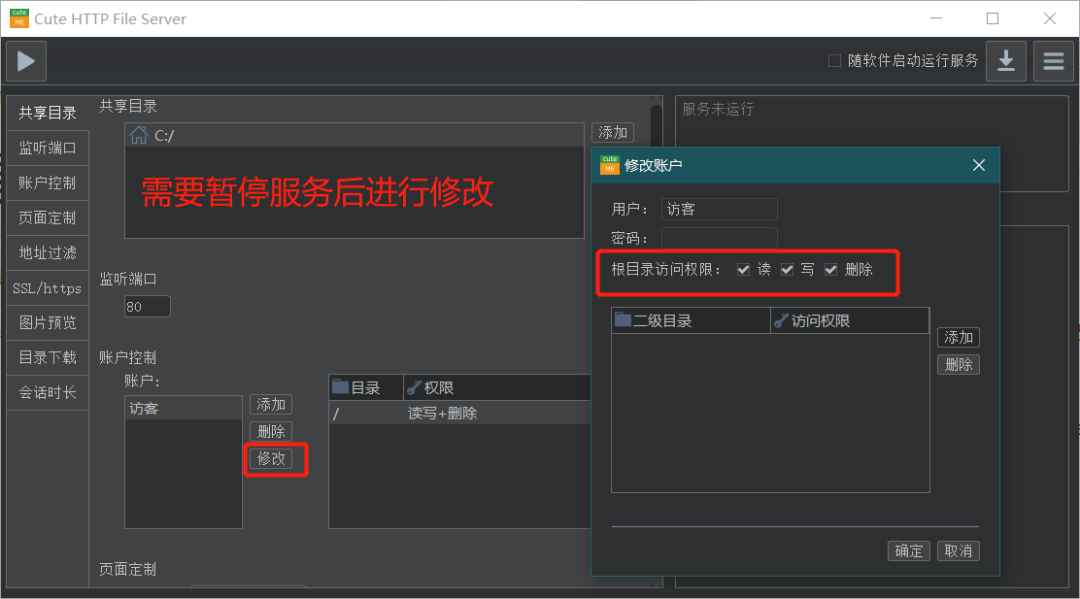Click the home icon beside C:/
Viewport: 1080px width, 599px height.
pyautogui.click(x=138, y=136)
